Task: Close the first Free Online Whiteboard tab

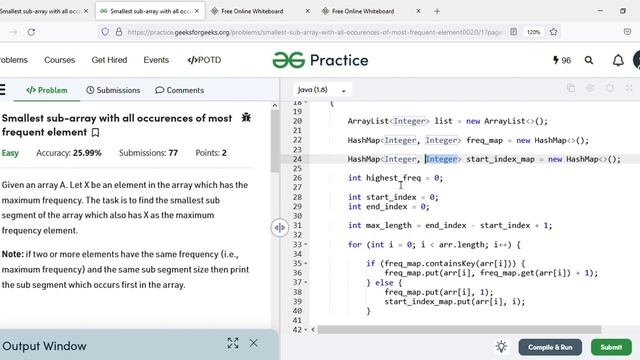Action: pos(307,11)
